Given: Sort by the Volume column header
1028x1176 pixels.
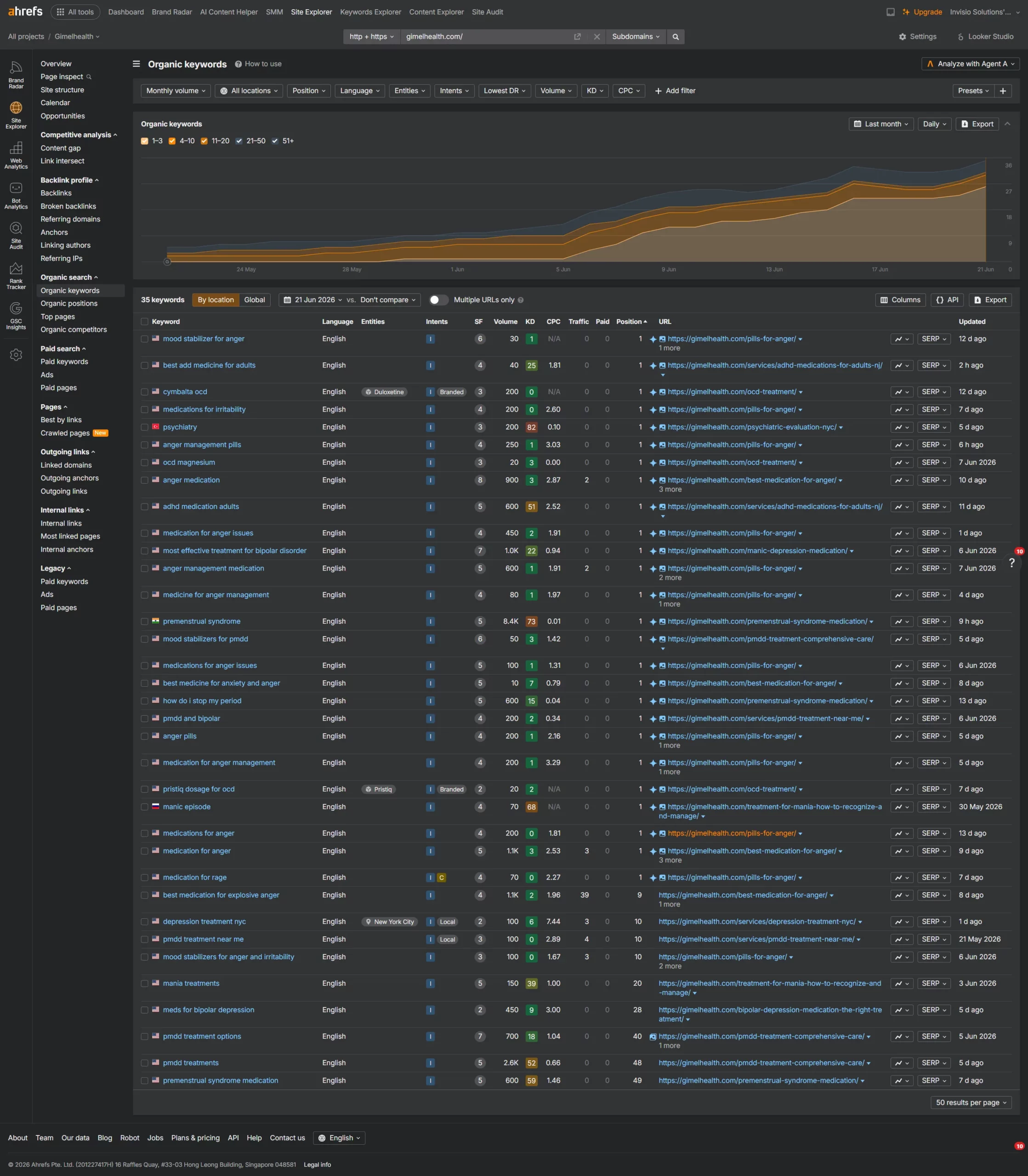Looking at the screenshot, I should (x=505, y=322).
